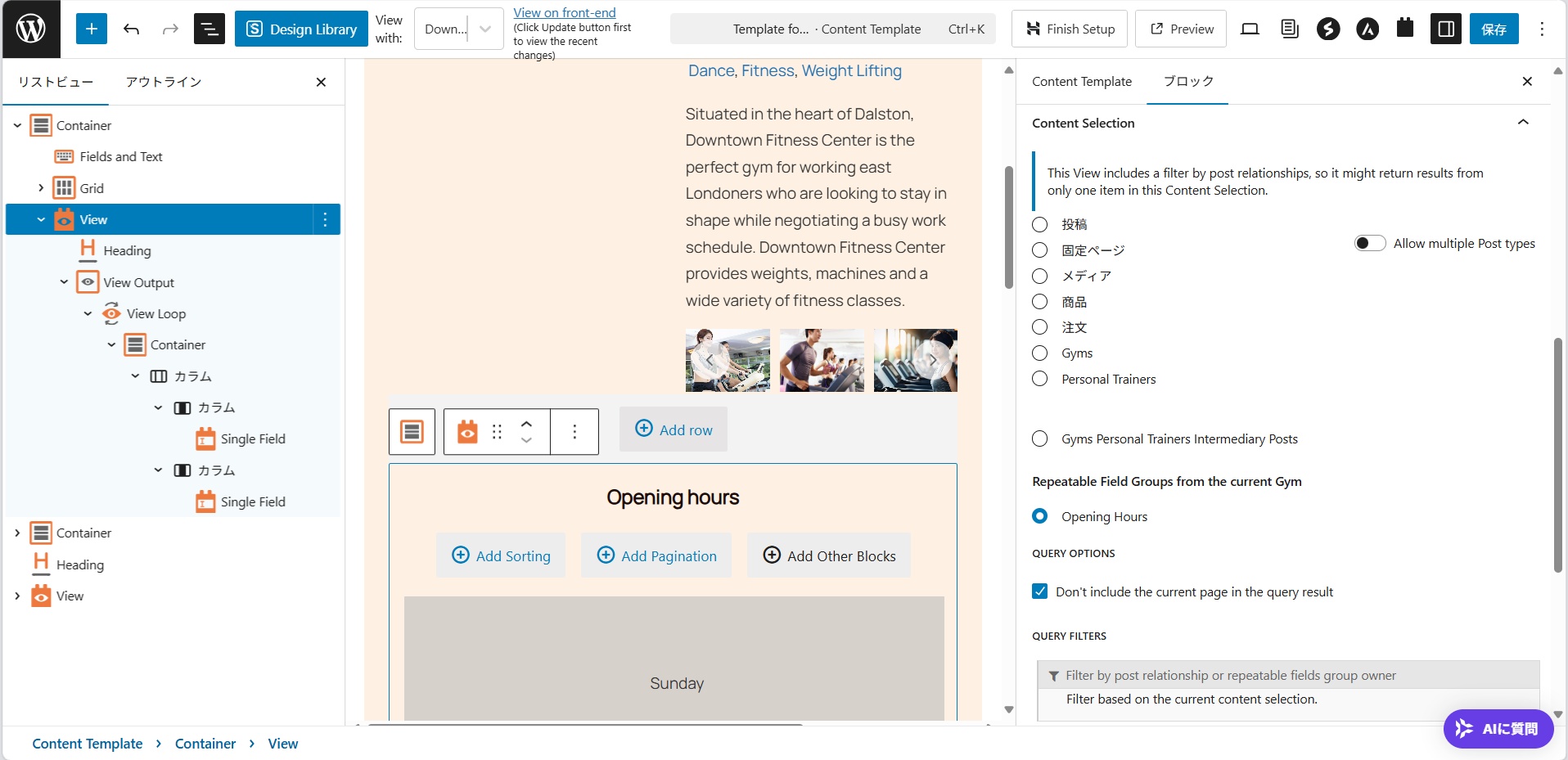Viewport: 1568px width, 760px height.
Task: Toggle Allow multiple Post types switch
Action: click(1370, 243)
